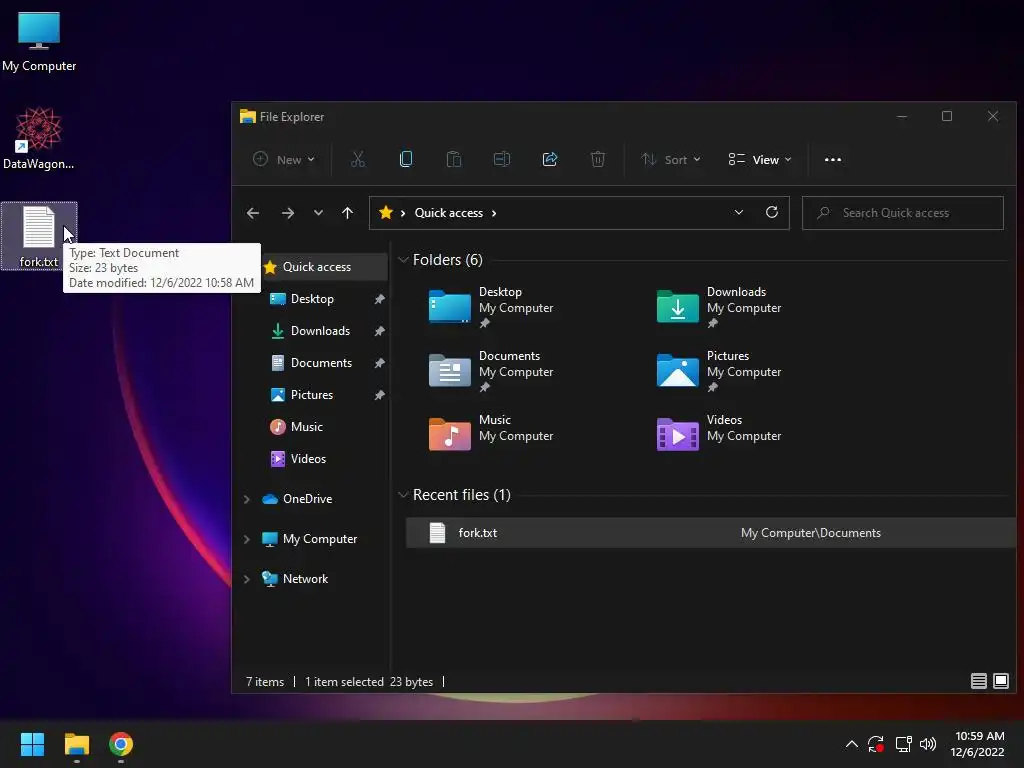The width and height of the screenshot is (1024, 768).
Task: Select the Documents folder in Folders list
Action: tap(491, 370)
